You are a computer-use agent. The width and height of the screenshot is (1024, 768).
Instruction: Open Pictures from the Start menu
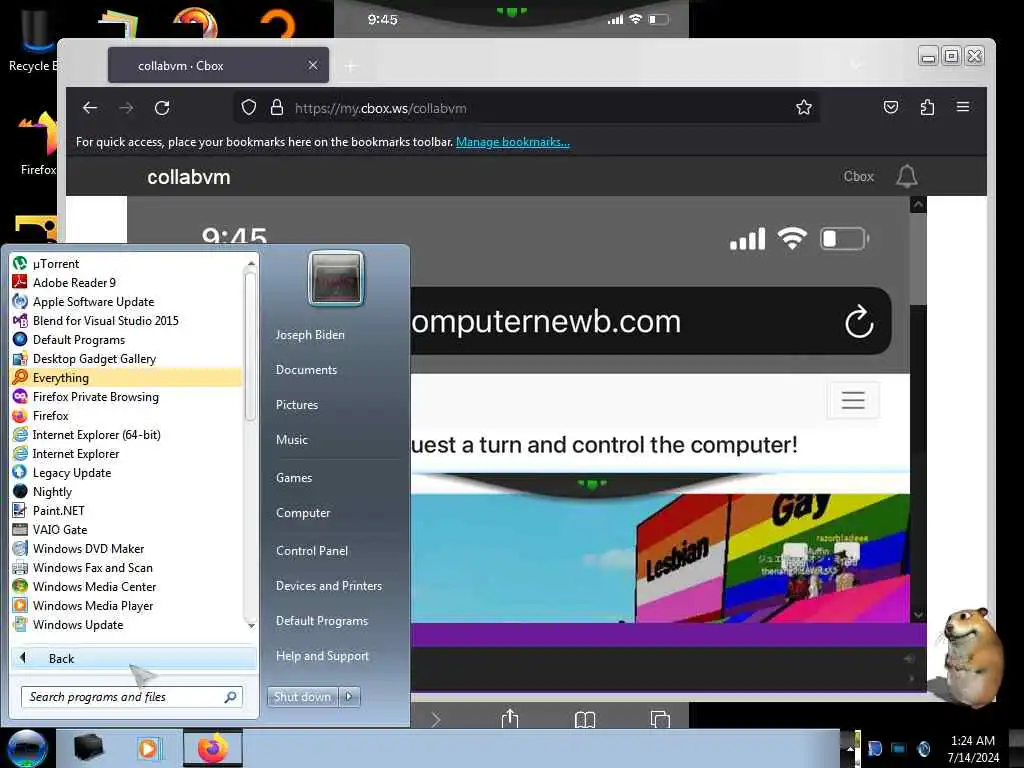pyautogui.click(x=296, y=405)
